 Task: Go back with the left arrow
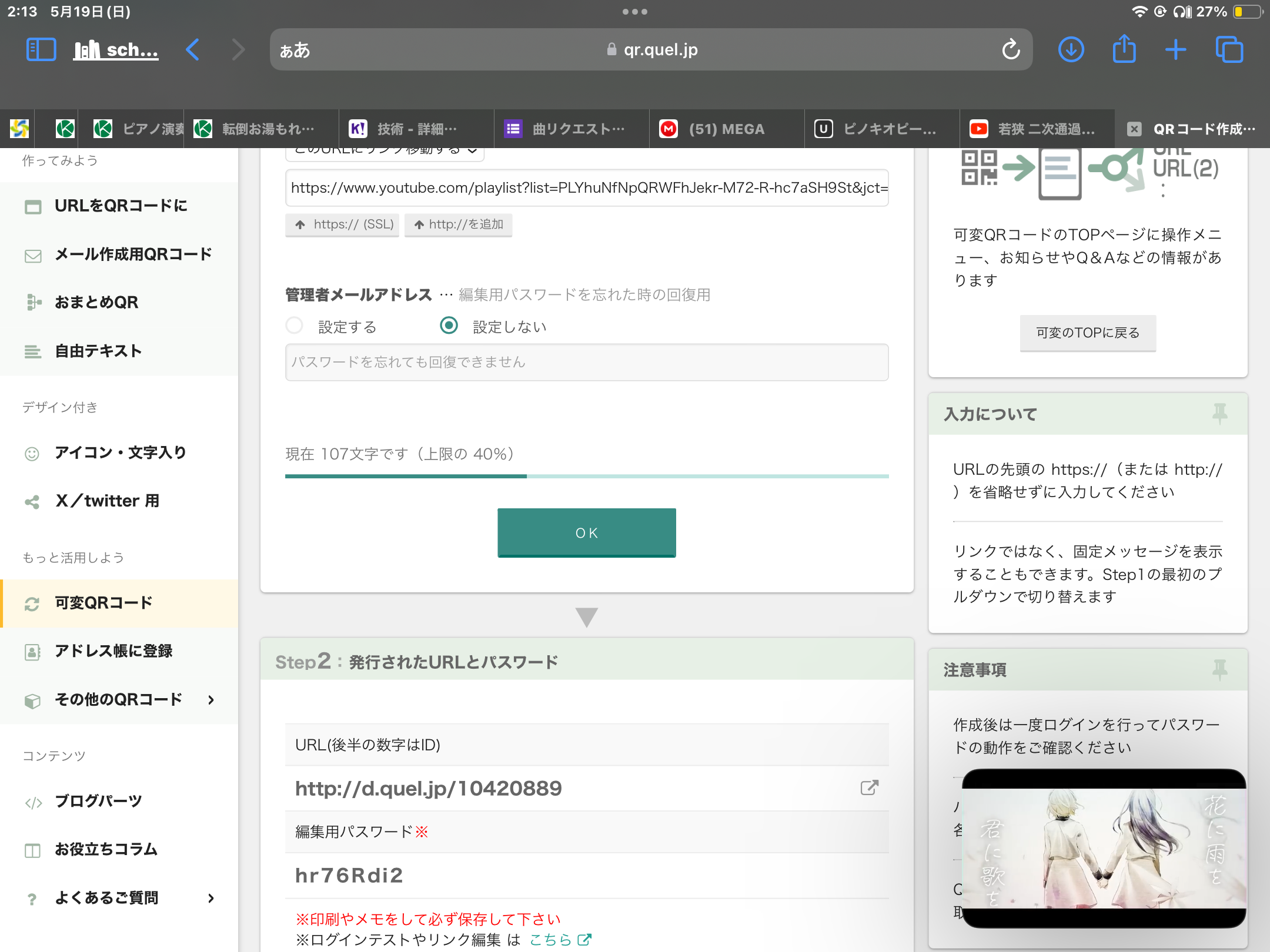(x=193, y=49)
